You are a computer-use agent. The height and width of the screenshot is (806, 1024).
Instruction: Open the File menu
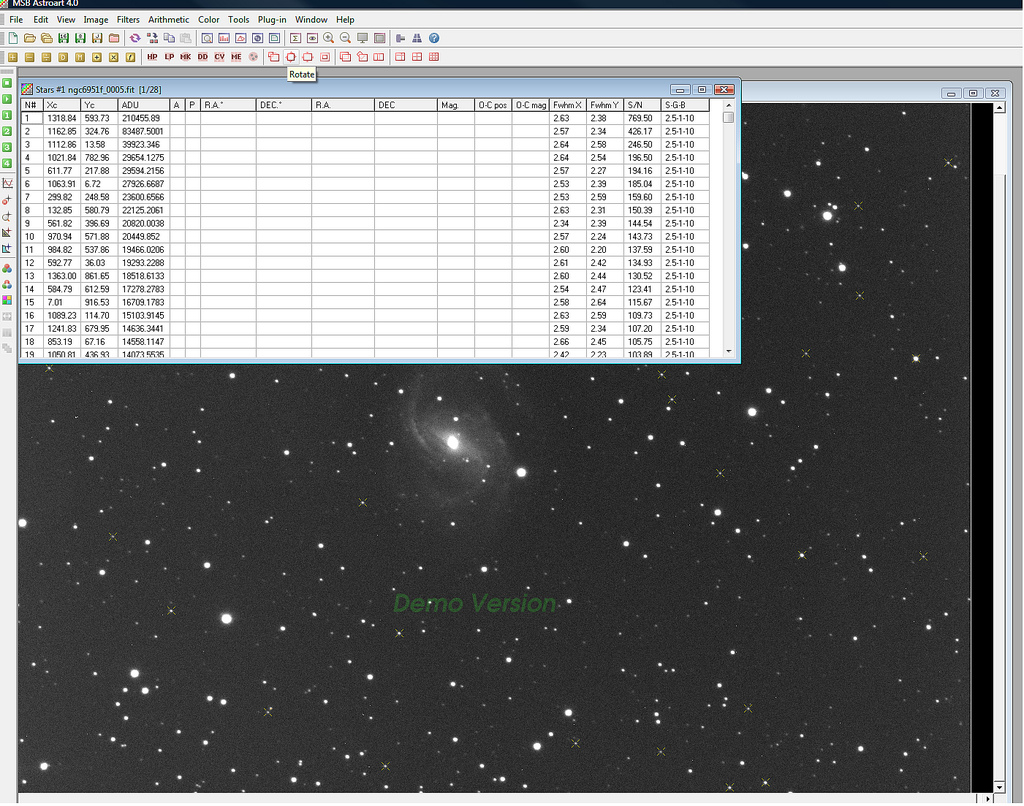pyautogui.click(x=16, y=20)
